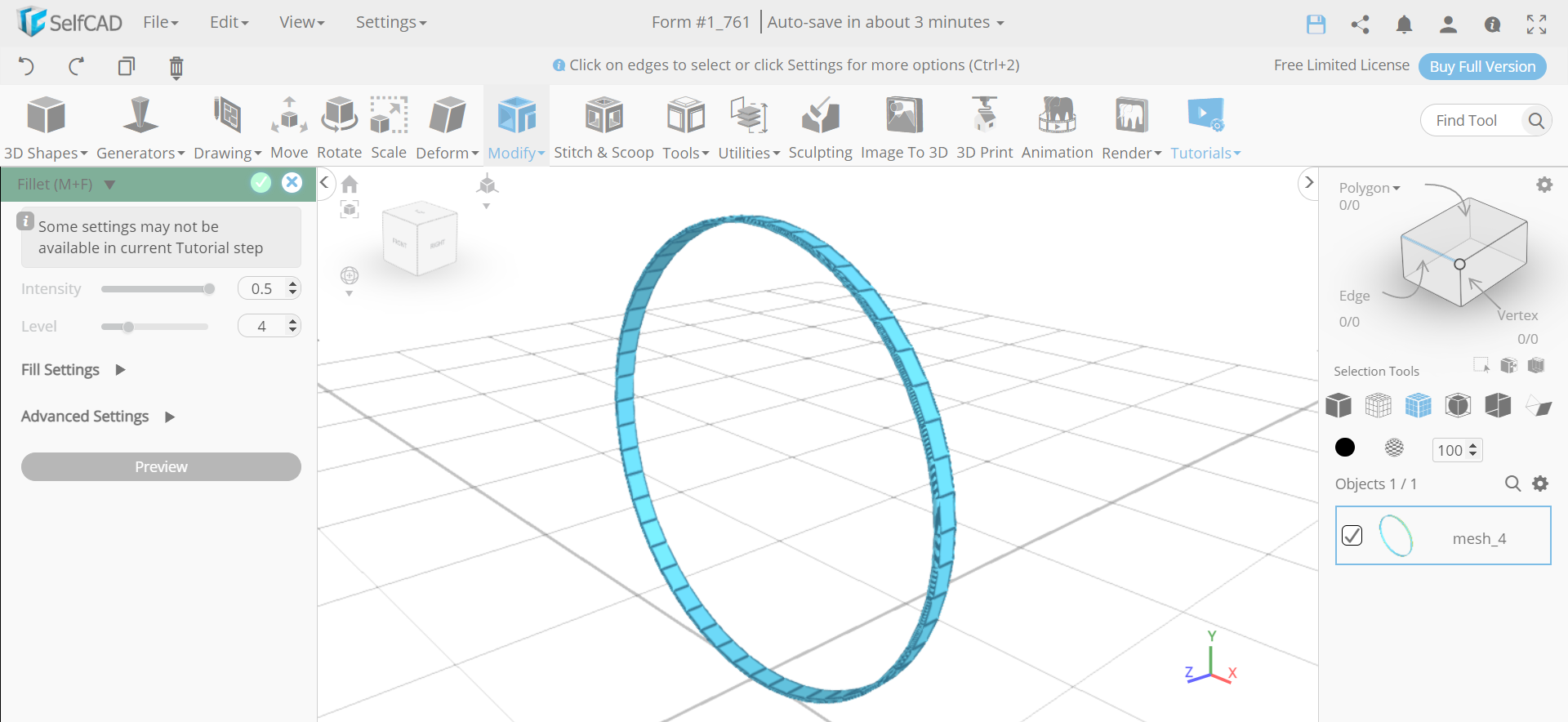
Task: Open the 3D Shapes tool menu
Action: 46,127
